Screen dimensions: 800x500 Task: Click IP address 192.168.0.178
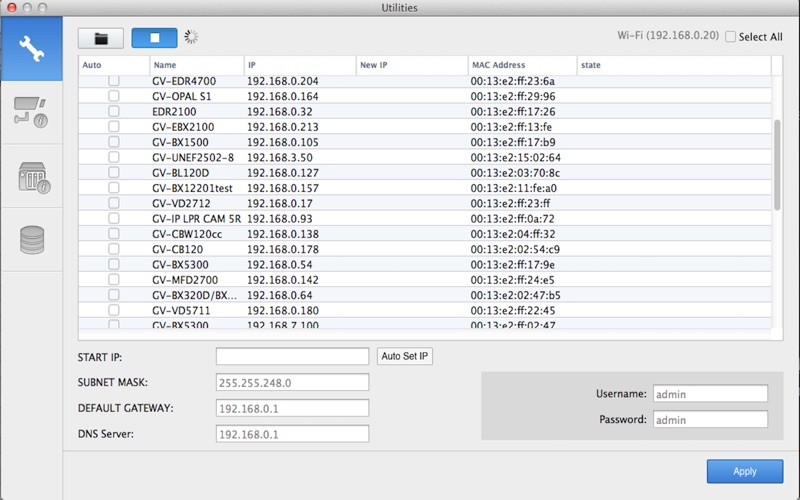coord(283,249)
